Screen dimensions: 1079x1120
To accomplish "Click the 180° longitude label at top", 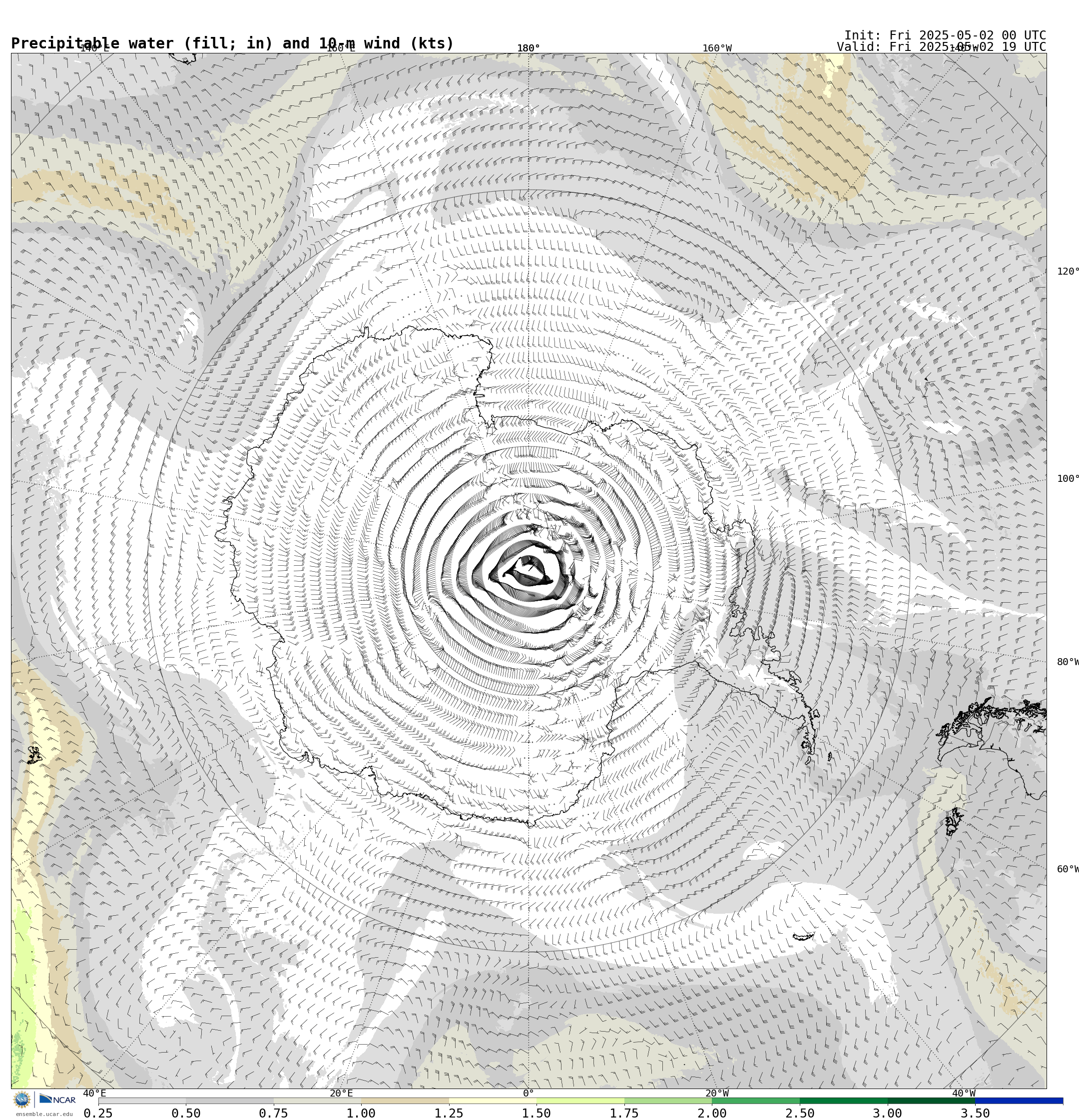I will (529, 48).
